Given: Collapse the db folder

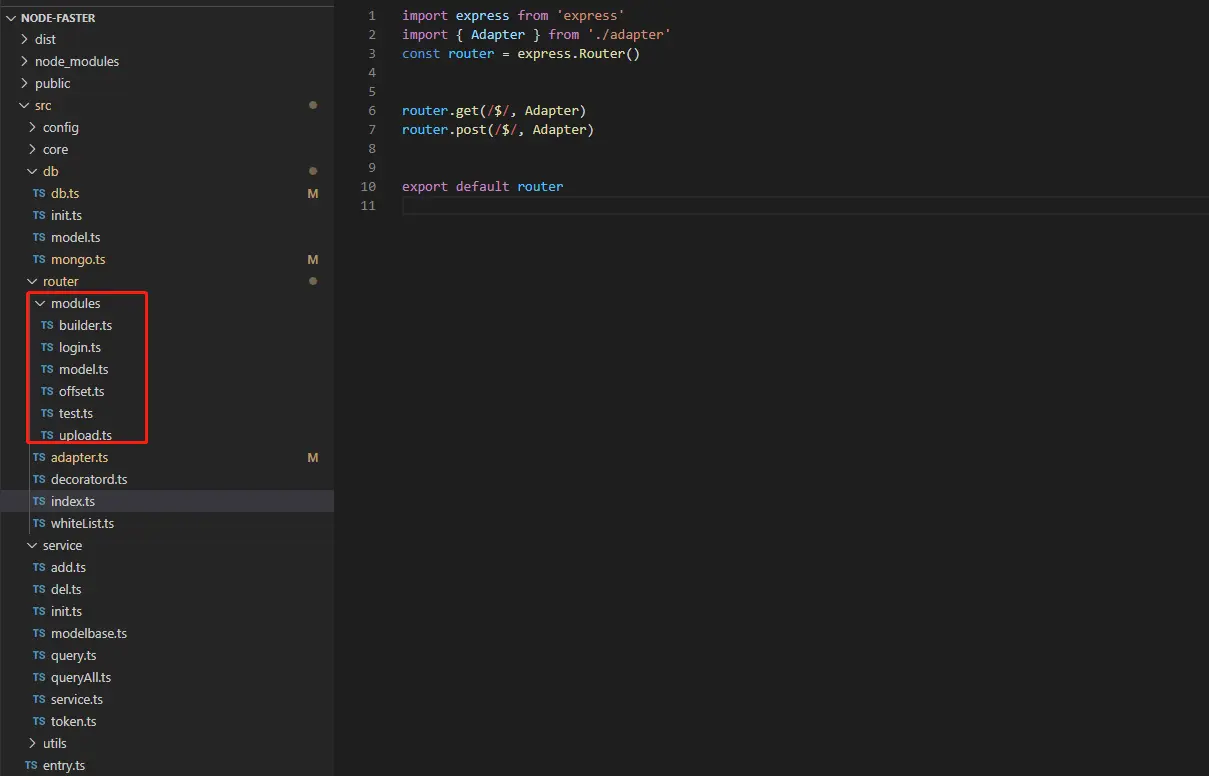Looking at the screenshot, I should pos(50,171).
